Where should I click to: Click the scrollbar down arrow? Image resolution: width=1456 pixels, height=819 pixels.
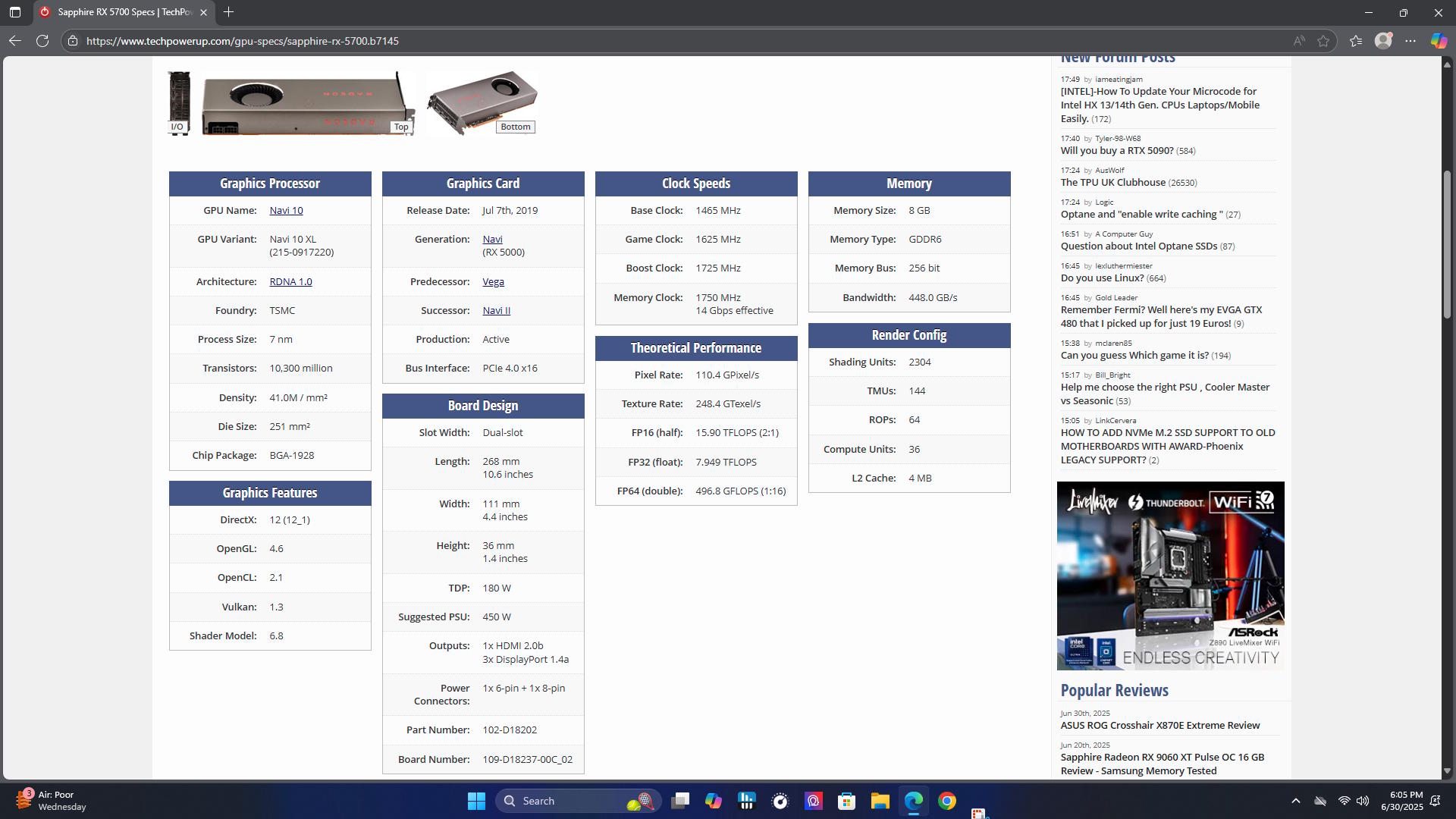pyautogui.click(x=1447, y=771)
